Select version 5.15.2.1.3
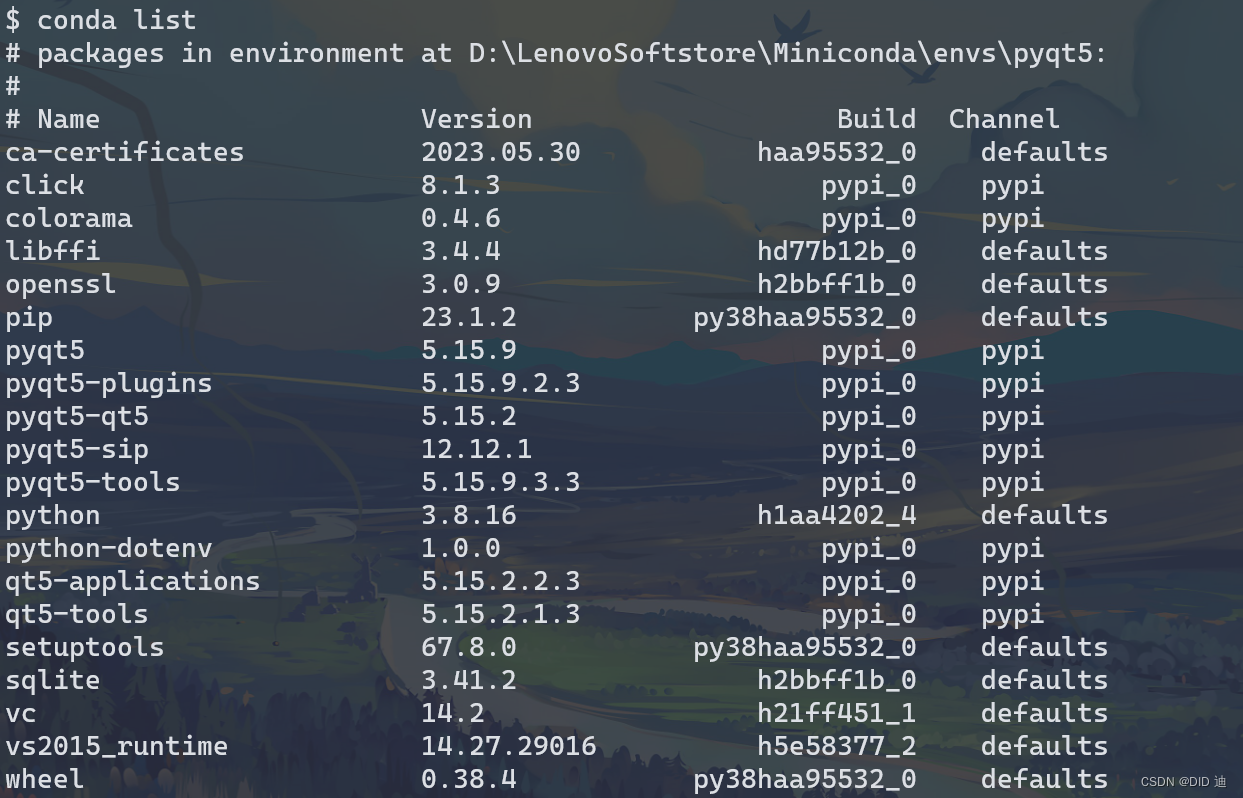 pyautogui.click(x=501, y=613)
